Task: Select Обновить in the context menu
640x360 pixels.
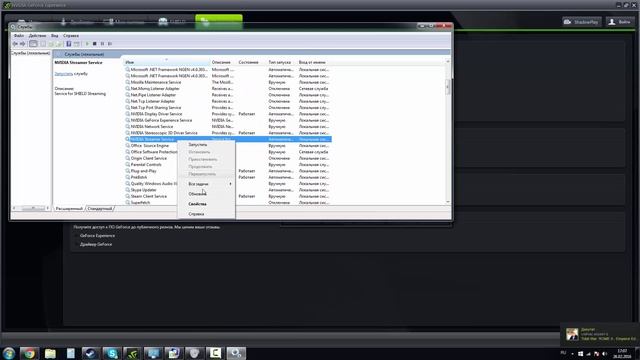Action: pyautogui.click(x=198, y=194)
